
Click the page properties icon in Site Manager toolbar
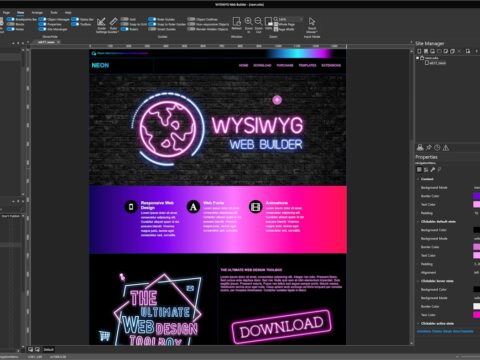[468, 51]
